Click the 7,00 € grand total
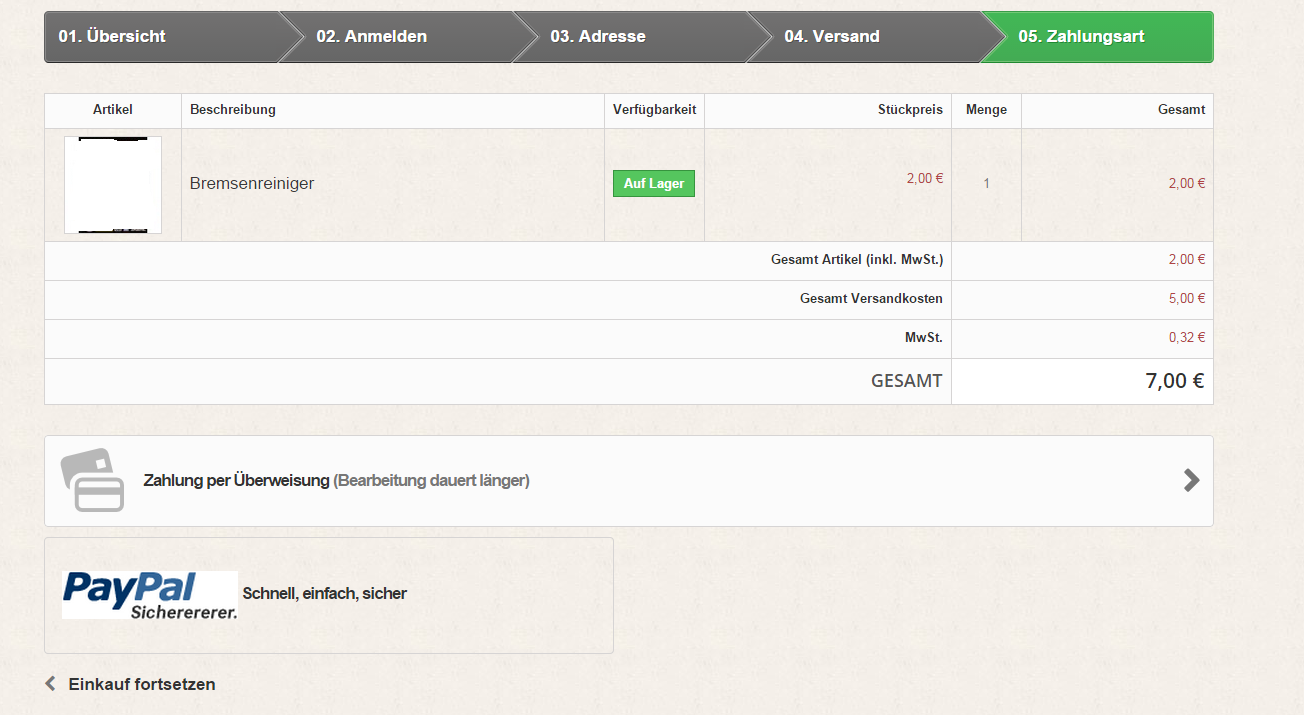The width and height of the screenshot is (1304, 715). tap(1175, 381)
